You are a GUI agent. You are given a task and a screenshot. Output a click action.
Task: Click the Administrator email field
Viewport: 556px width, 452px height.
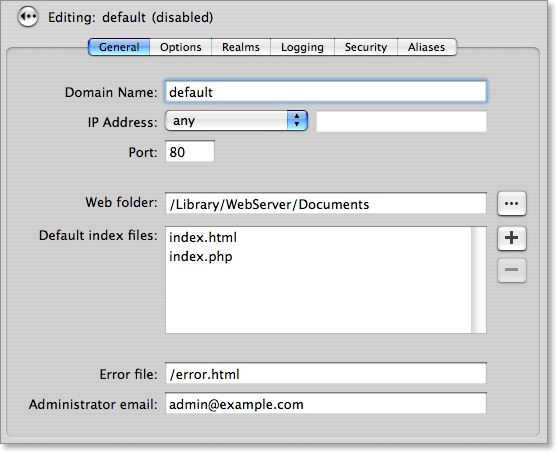click(326, 403)
